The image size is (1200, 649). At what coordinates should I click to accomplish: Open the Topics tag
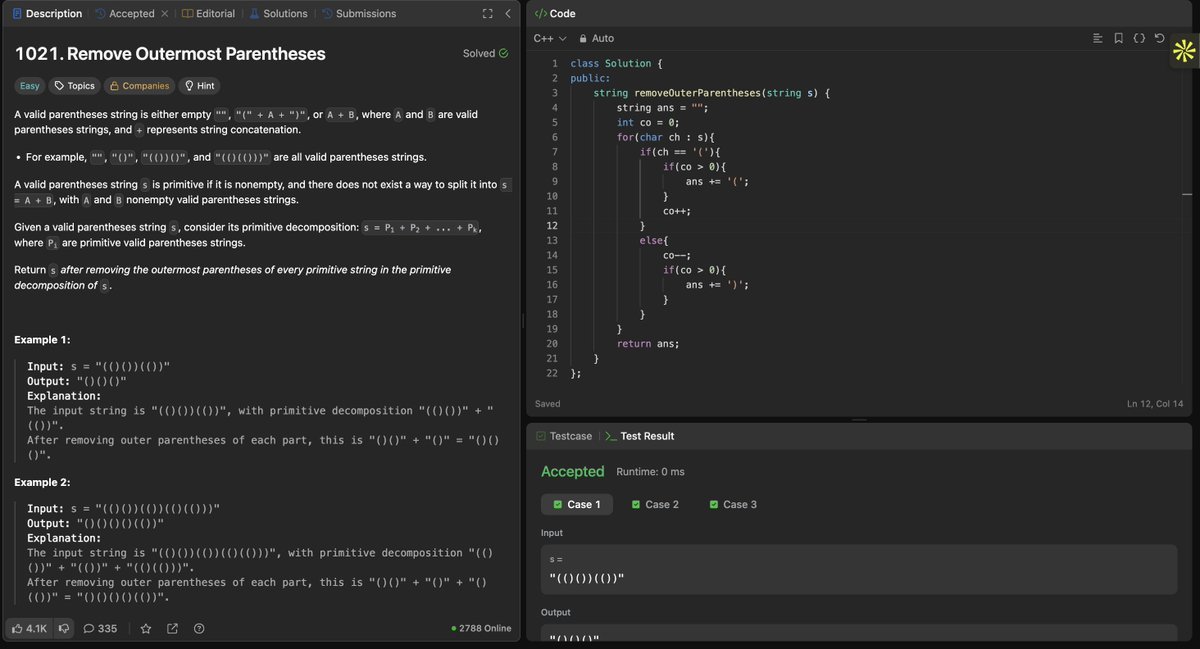(x=75, y=86)
